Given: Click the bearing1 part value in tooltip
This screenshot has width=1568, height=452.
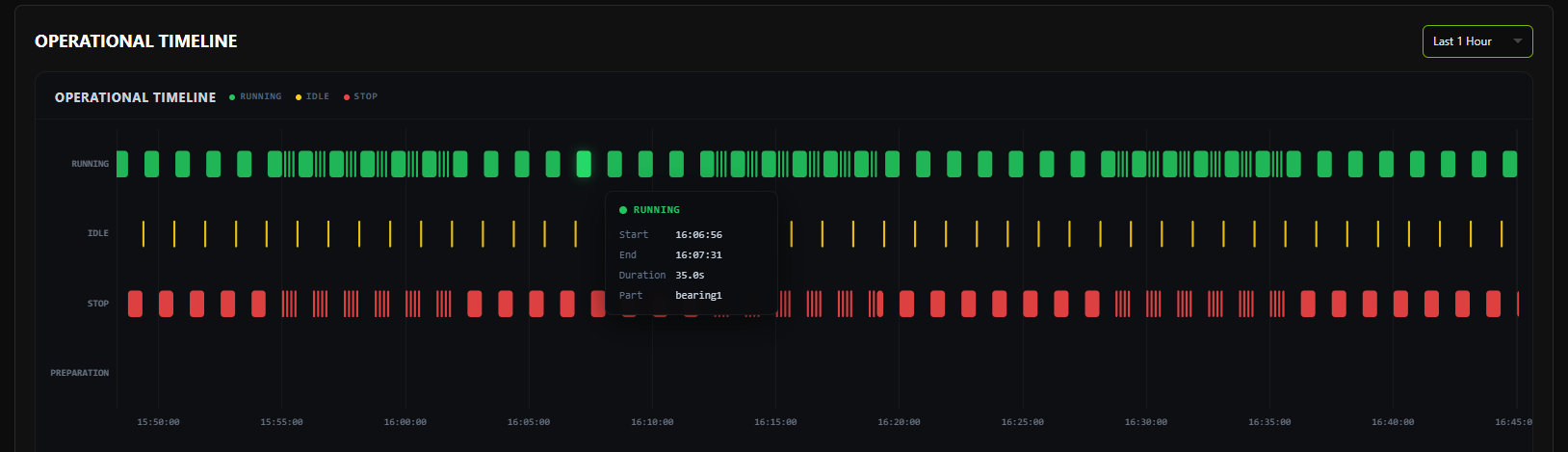Looking at the screenshot, I should 698,296.
